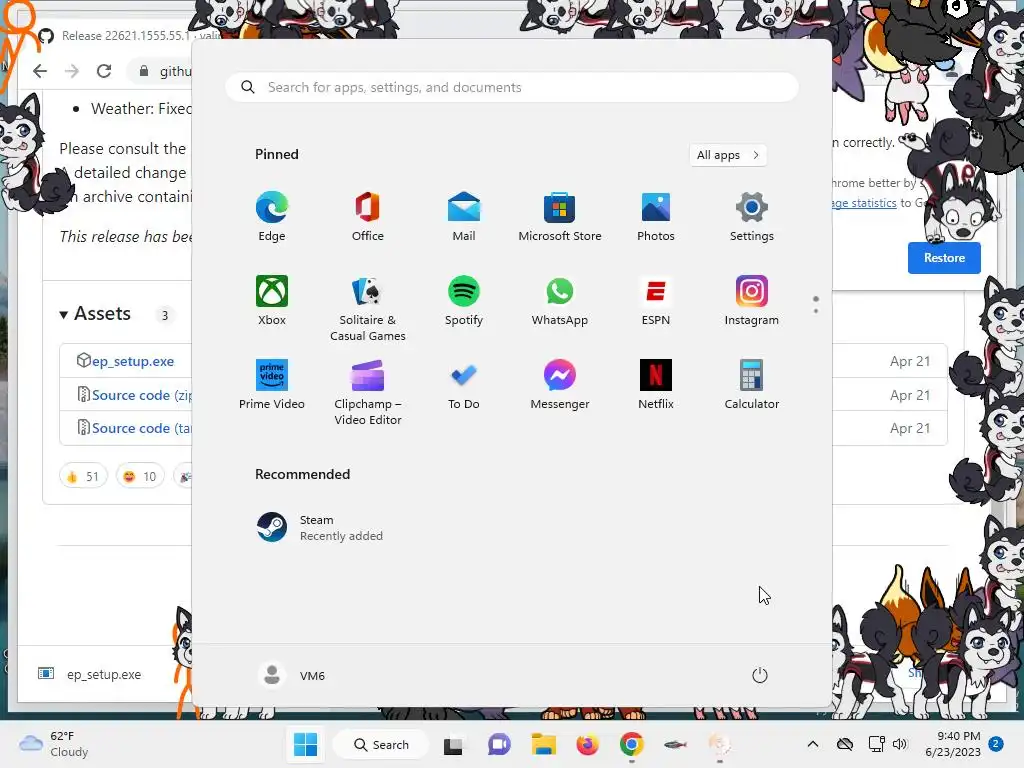Launch Instagram
The height and width of the screenshot is (768, 1024).
(x=752, y=301)
